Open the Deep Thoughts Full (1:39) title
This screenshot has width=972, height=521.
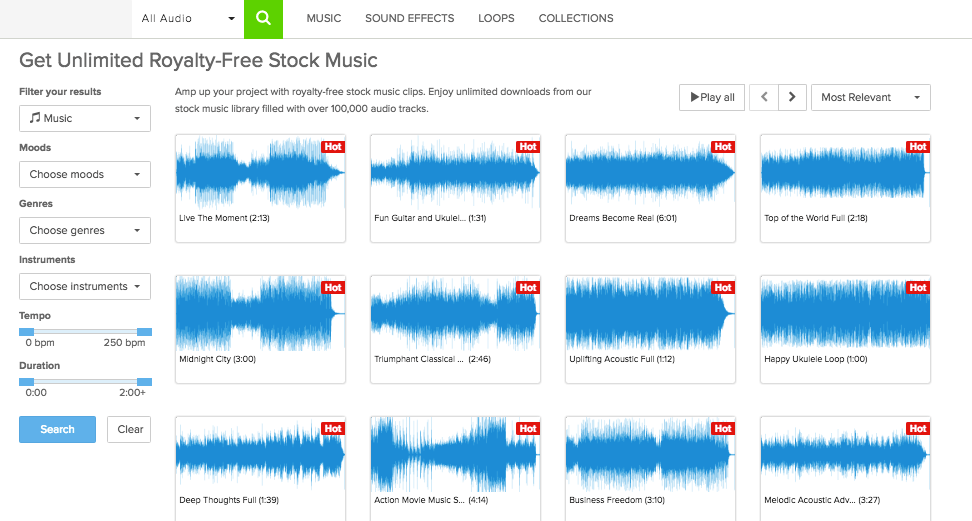coord(229,500)
